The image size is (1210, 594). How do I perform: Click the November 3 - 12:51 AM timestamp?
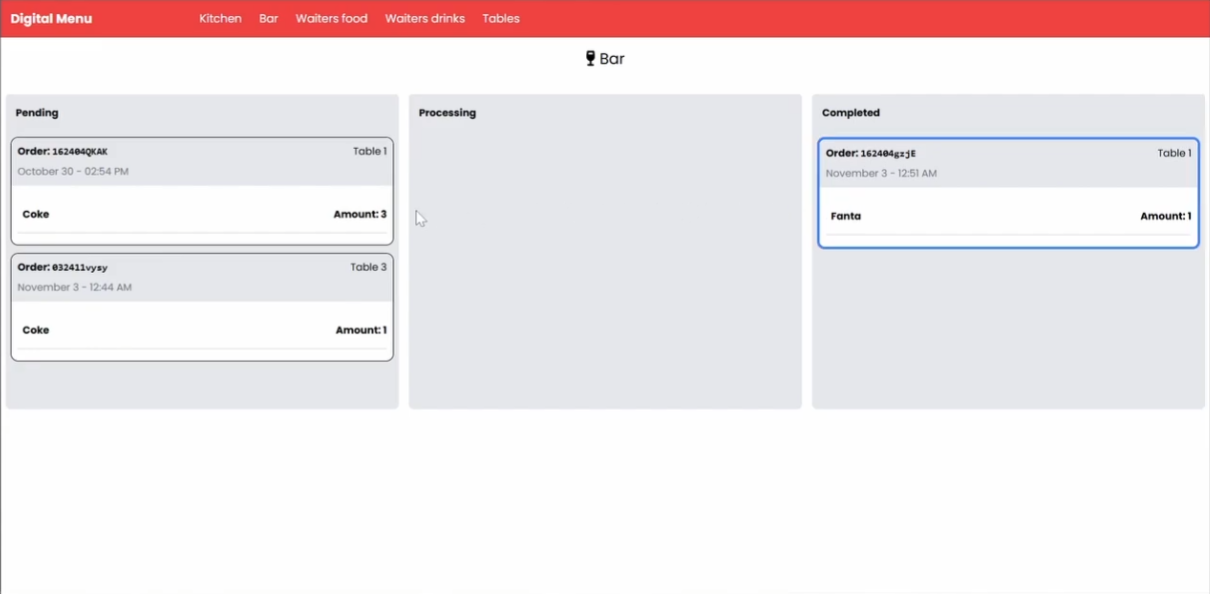coord(881,174)
